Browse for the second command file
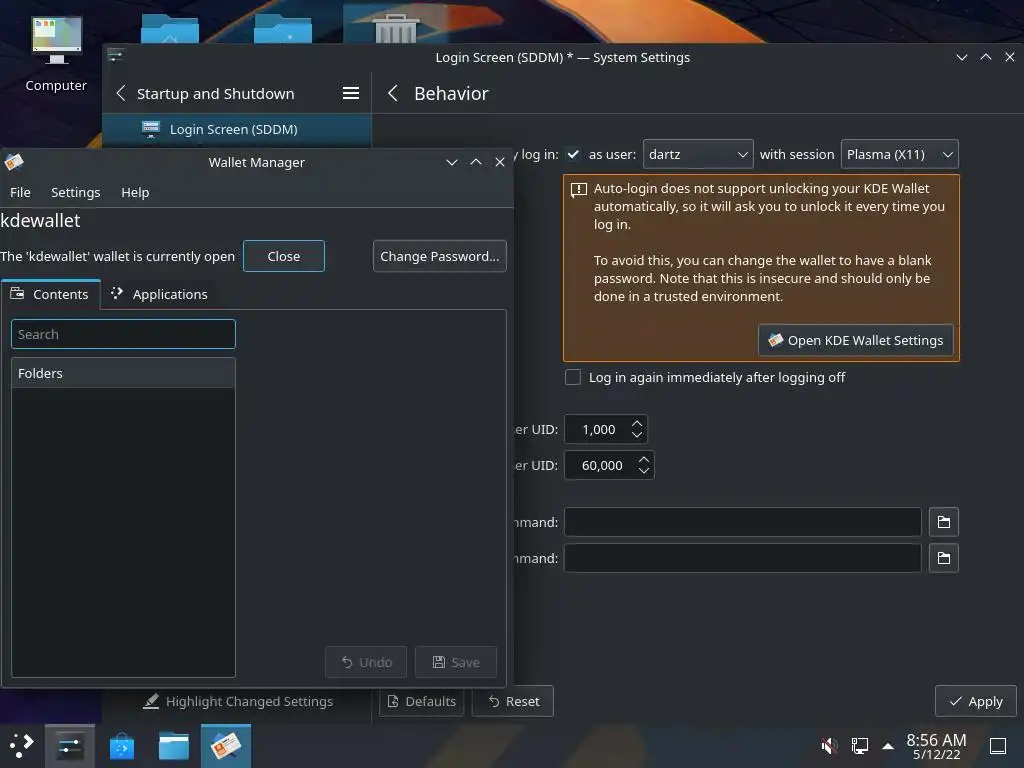The height and width of the screenshot is (768, 1024). coord(944,558)
